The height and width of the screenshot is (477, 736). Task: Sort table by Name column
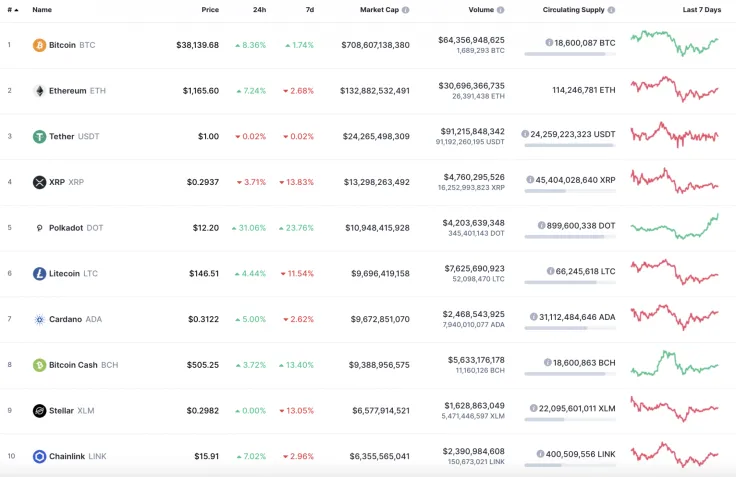42,10
